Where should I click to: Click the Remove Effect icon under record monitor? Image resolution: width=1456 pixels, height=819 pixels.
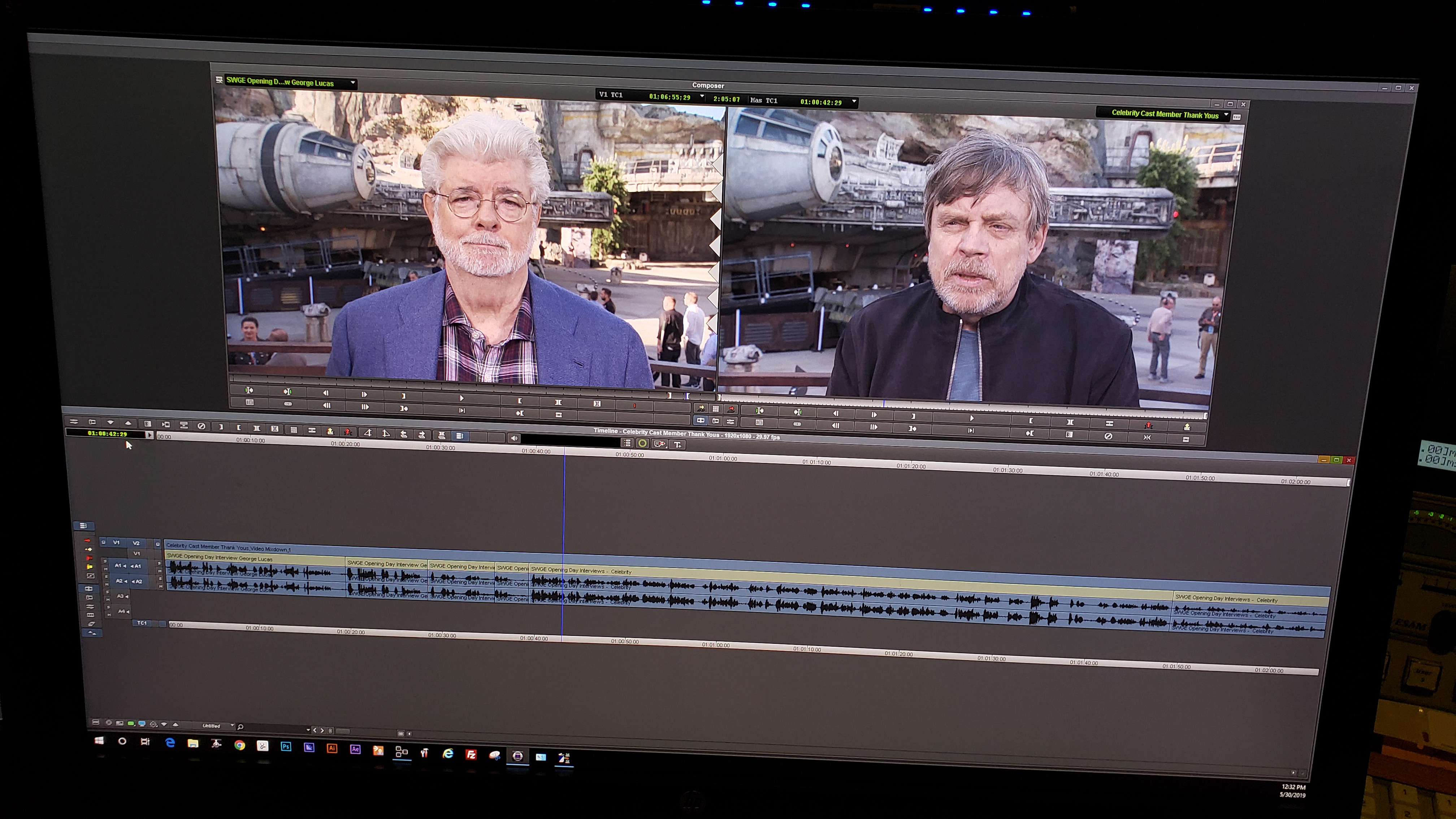1108,436
